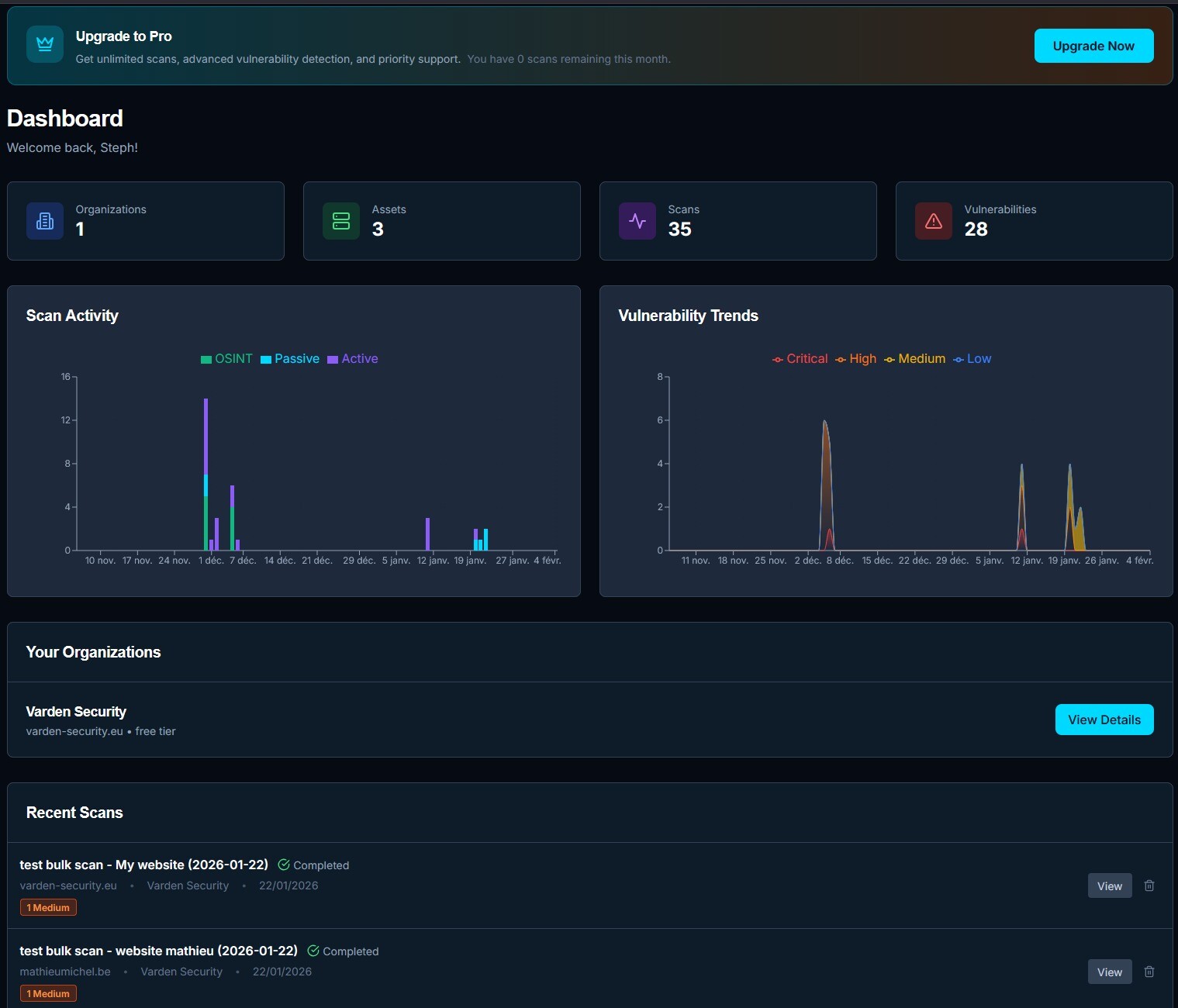This screenshot has width=1178, height=1008.
Task: Click the 1 Medium badge on My website scan
Action: click(48, 907)
